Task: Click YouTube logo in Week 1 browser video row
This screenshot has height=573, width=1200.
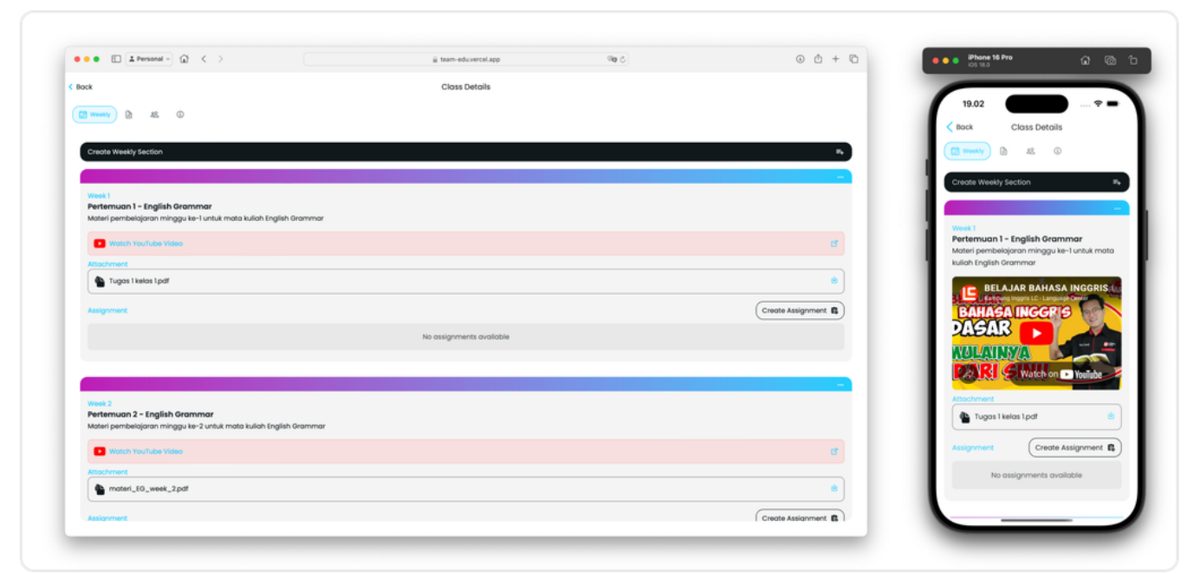Action: click(100, 243)
